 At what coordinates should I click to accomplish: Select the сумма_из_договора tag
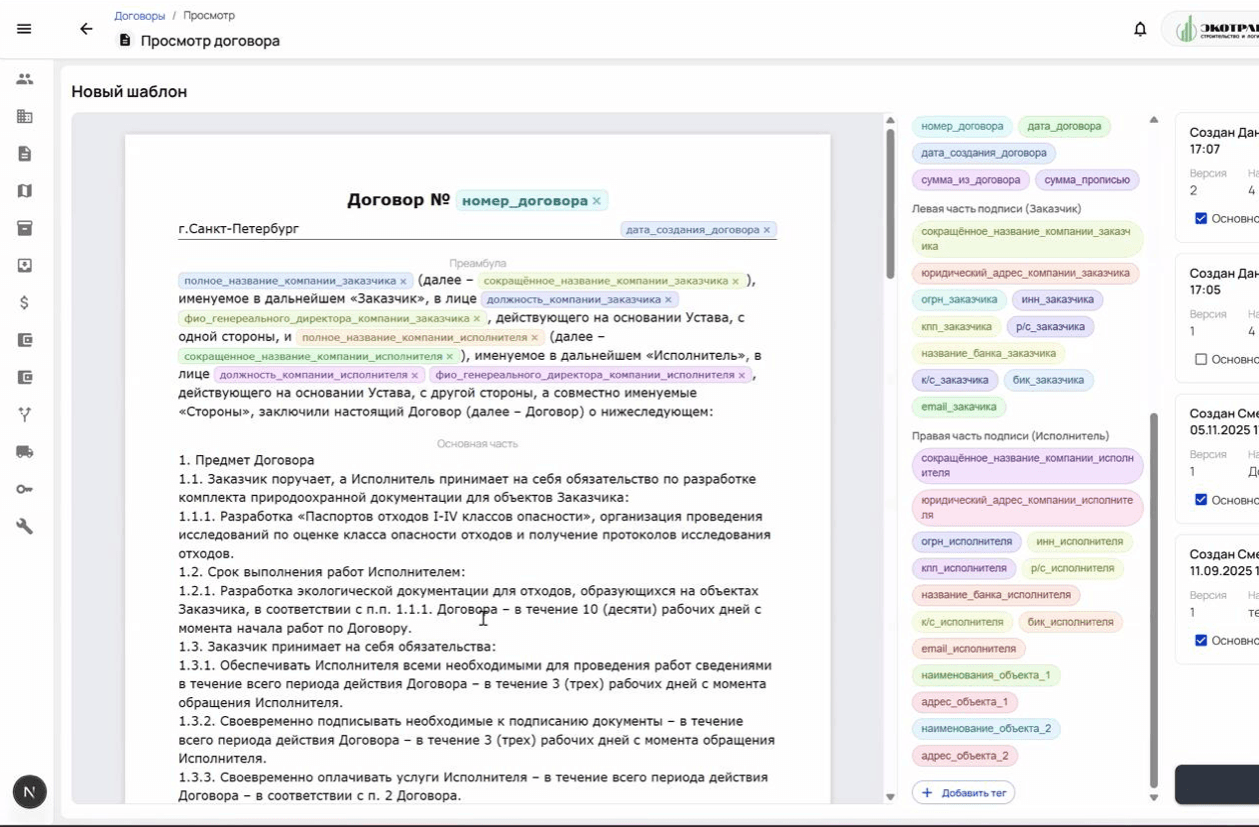pyautogui.click(x=971, y=180)
